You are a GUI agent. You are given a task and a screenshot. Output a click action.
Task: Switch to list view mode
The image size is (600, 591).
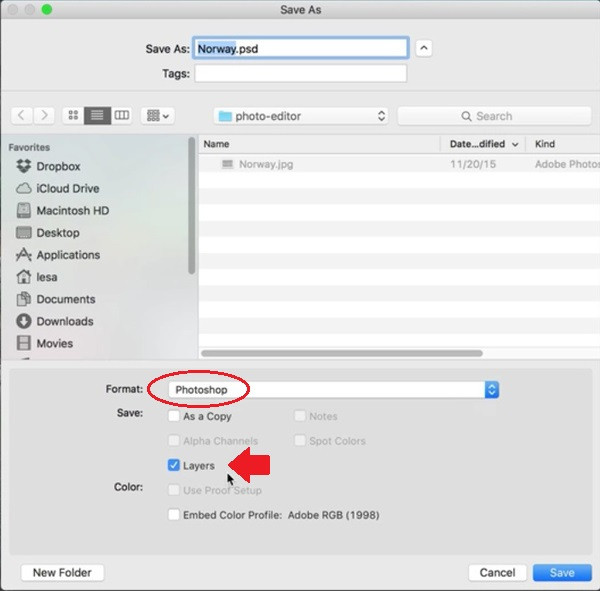click(x=97, y=116)
